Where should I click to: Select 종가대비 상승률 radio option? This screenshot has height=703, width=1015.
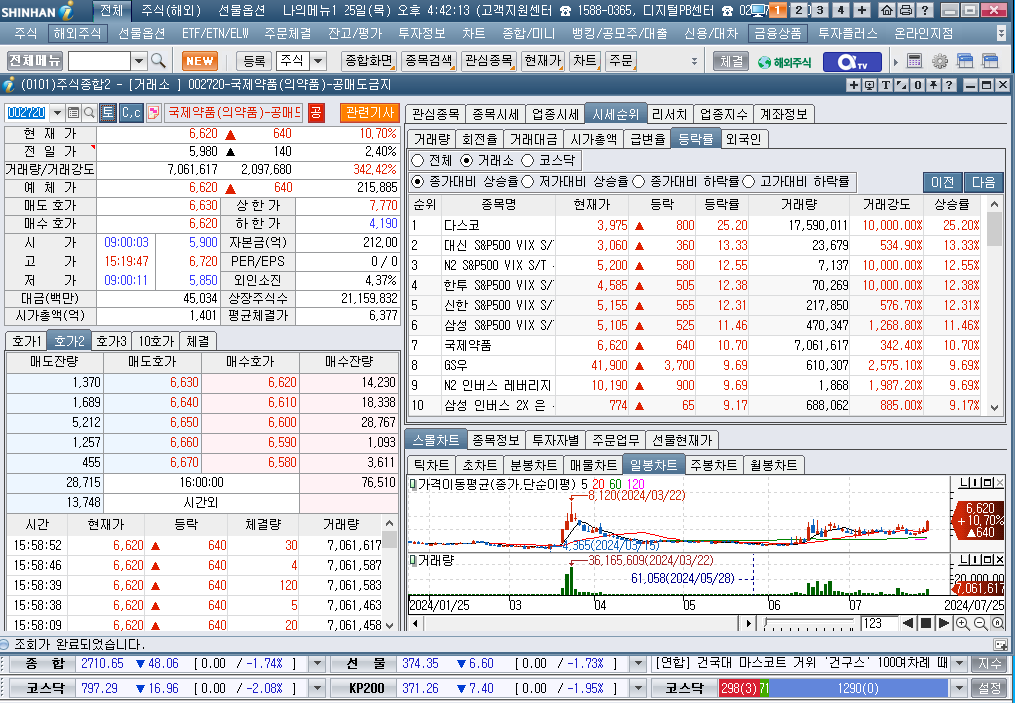tap(418, 182)
